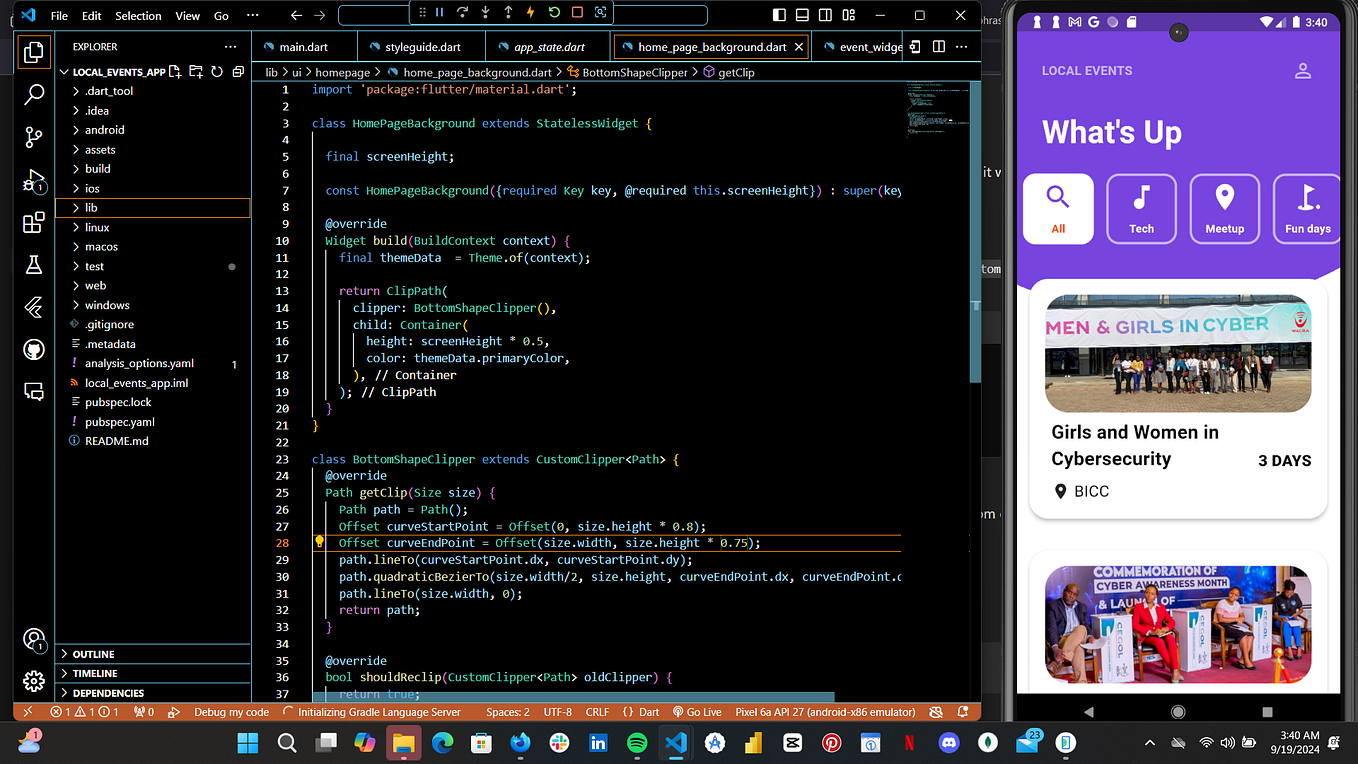
Task: Select the Tech category chip in the emulator
Action: pos(1141,208)
